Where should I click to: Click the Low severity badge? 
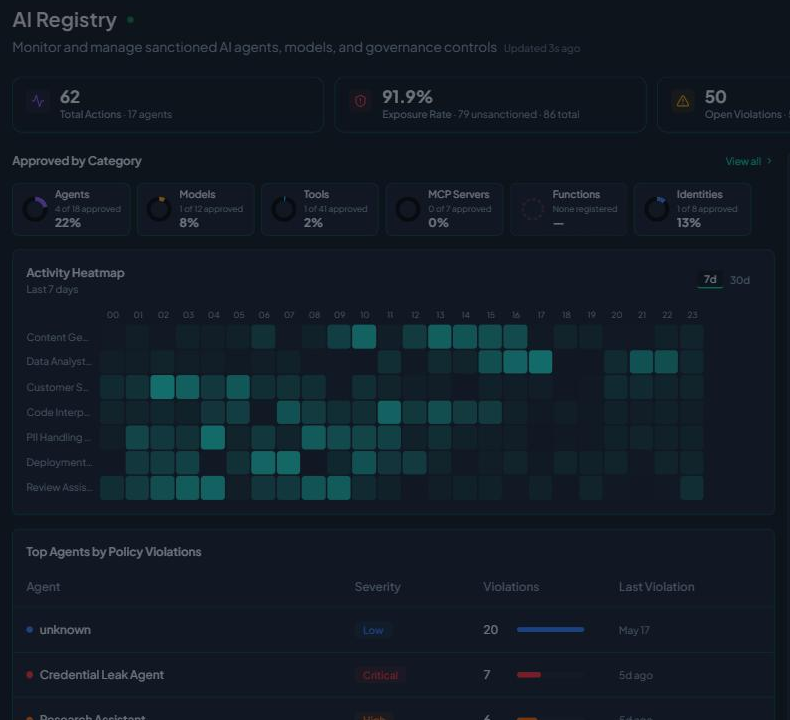[373, 630]
